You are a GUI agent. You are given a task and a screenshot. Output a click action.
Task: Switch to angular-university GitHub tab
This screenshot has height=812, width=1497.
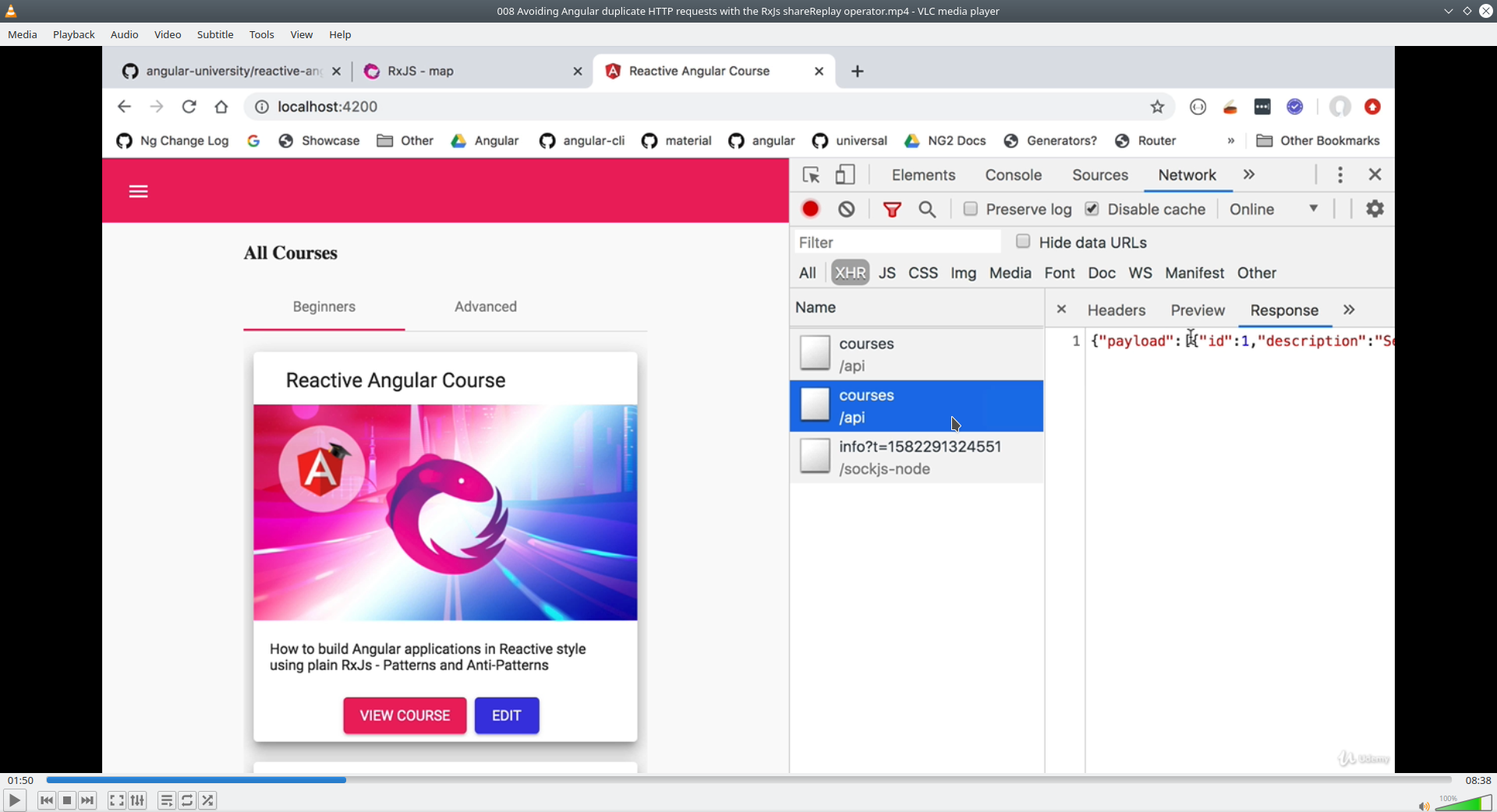pos(232,71)
